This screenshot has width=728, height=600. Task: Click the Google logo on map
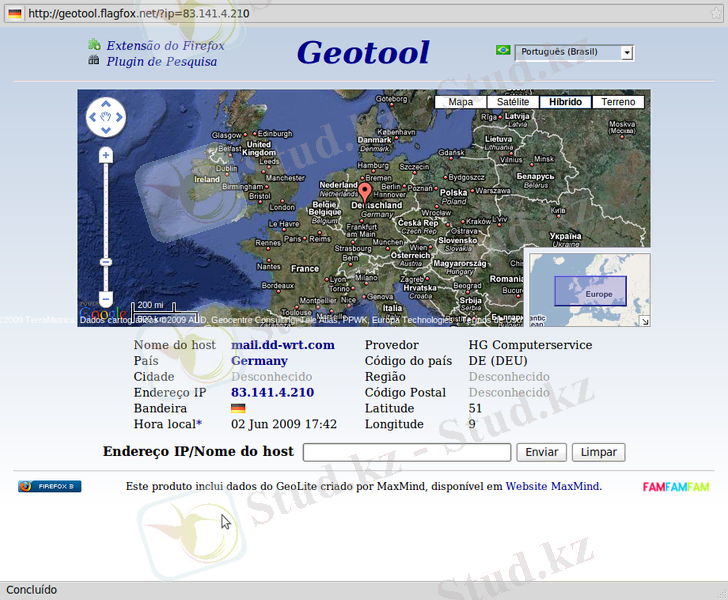(x=103, y=314)
